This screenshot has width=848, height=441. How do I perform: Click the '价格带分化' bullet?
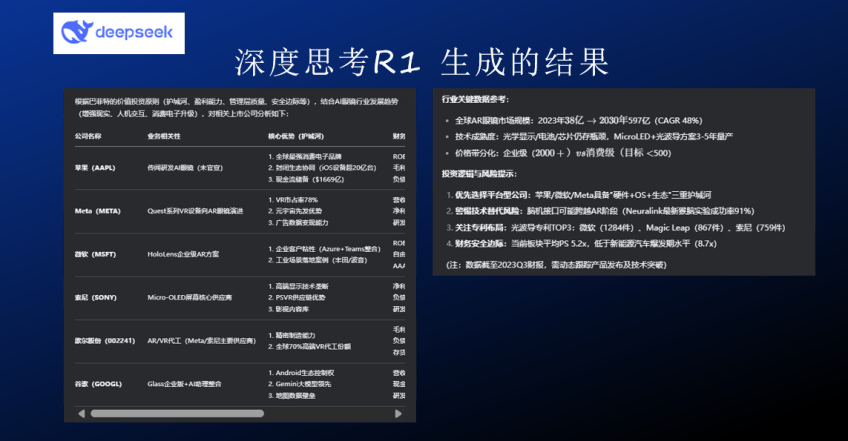pos(563,153)
